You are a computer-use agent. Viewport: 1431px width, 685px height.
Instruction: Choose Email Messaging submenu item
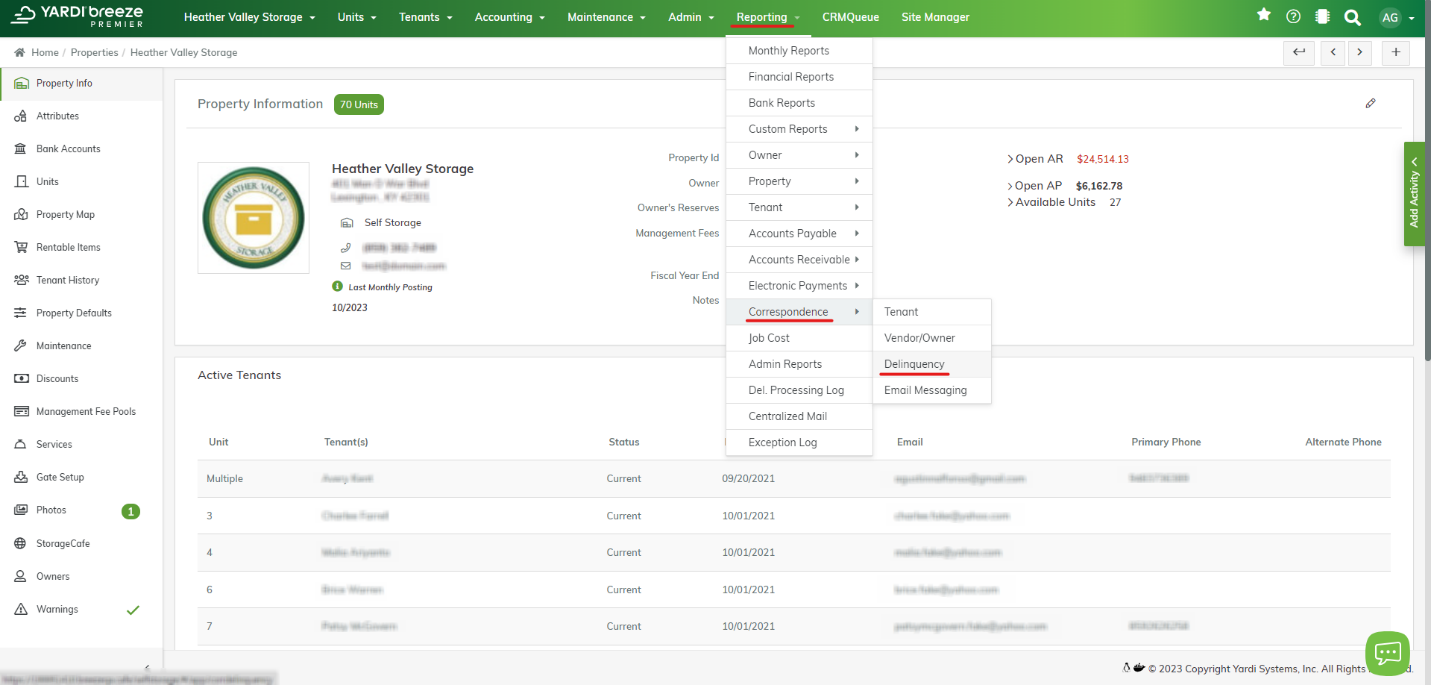pyautogui.click(x=925, y=390)
